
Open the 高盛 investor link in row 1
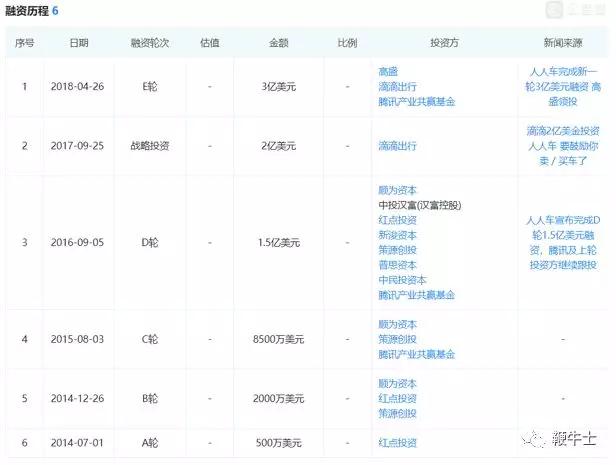388,71
